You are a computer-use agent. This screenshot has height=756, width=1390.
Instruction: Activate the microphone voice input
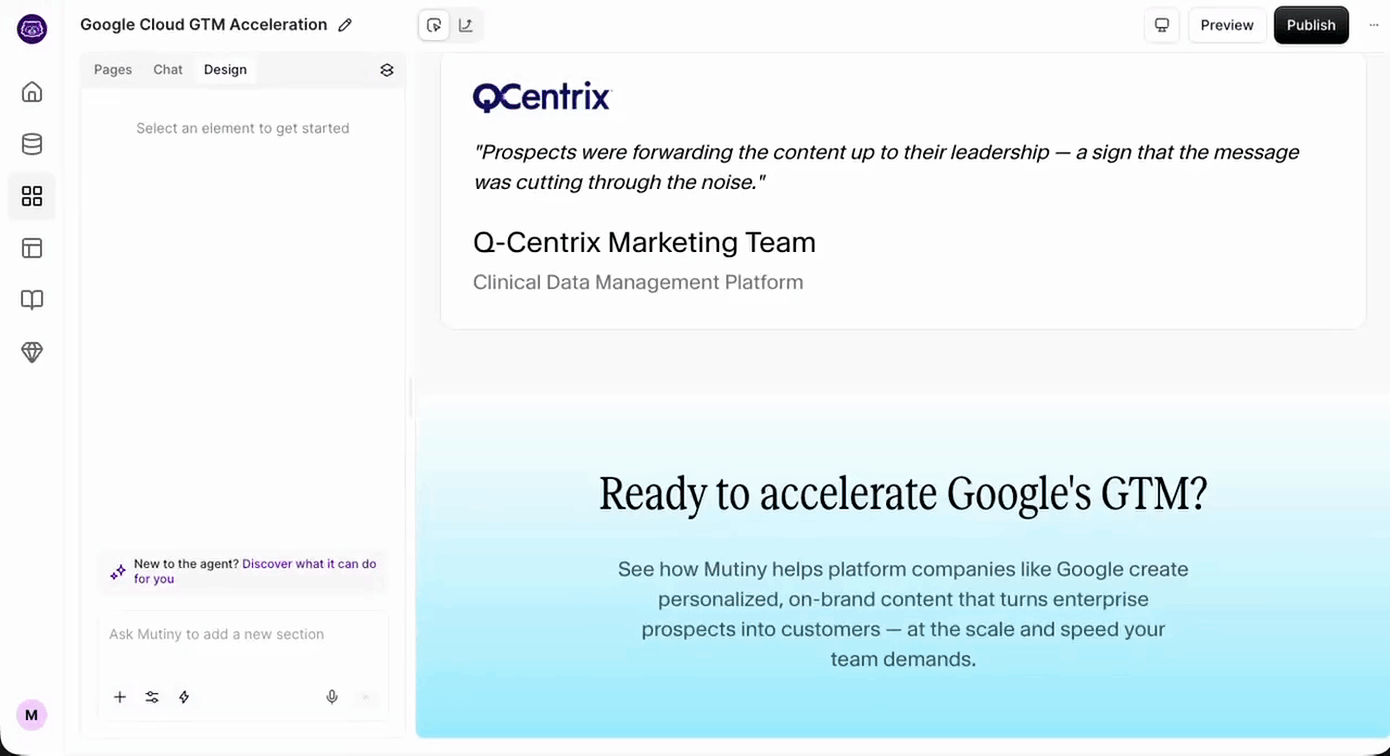coord(332,697)
